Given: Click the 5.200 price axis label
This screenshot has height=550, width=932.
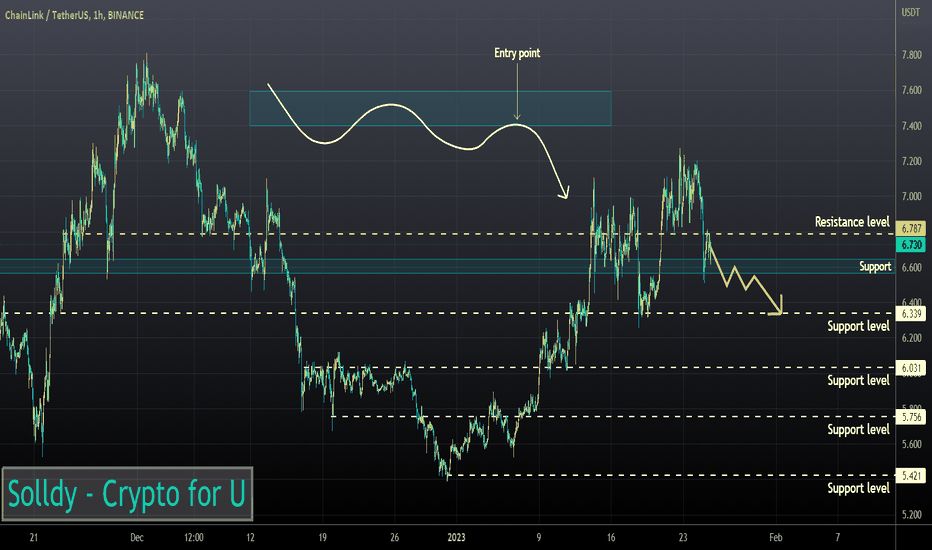Looking at the screenshot, I should coord(911,515).
